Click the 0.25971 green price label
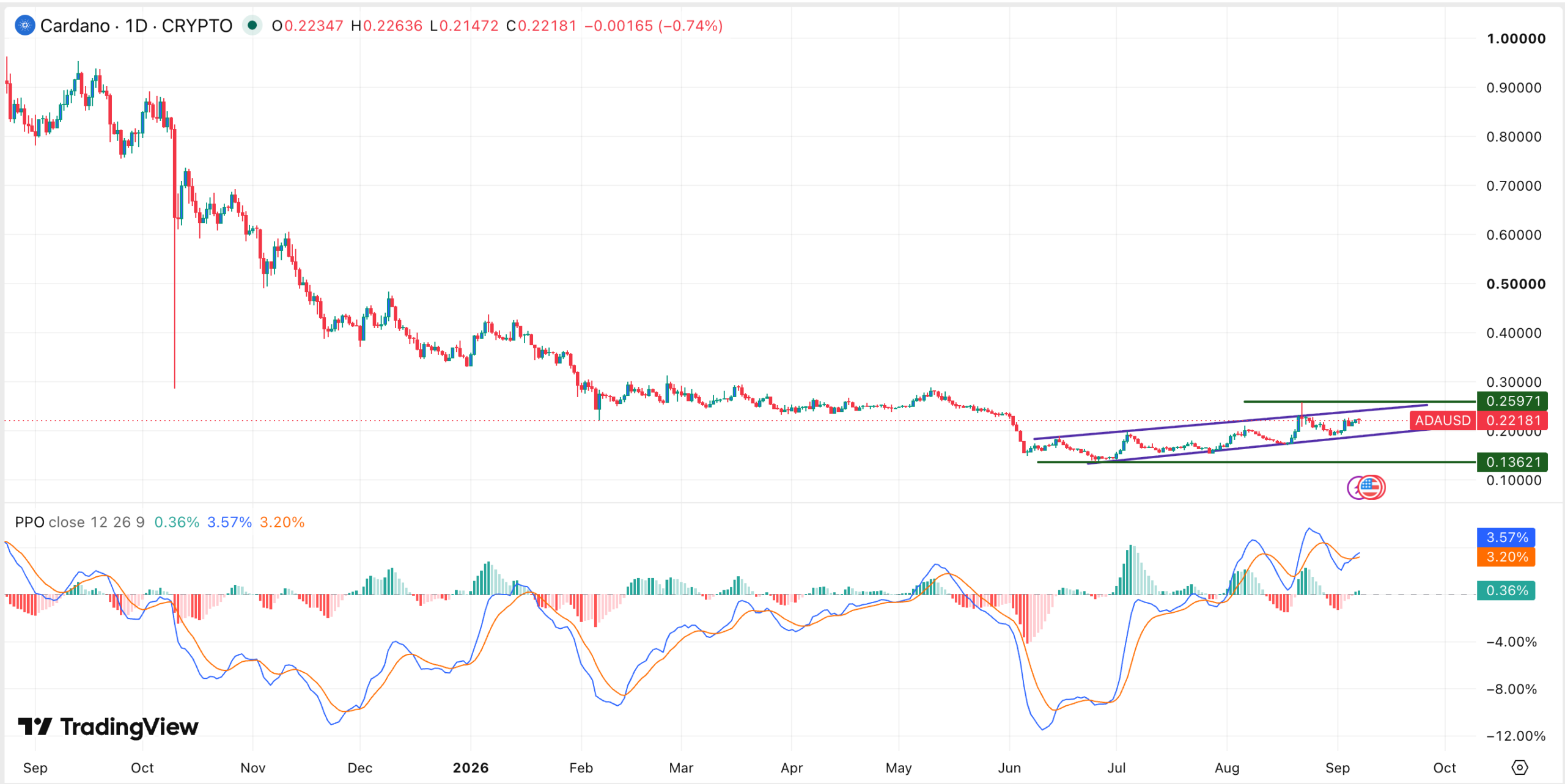Viewport: 1565px width, 784px height. (1512, 401)
